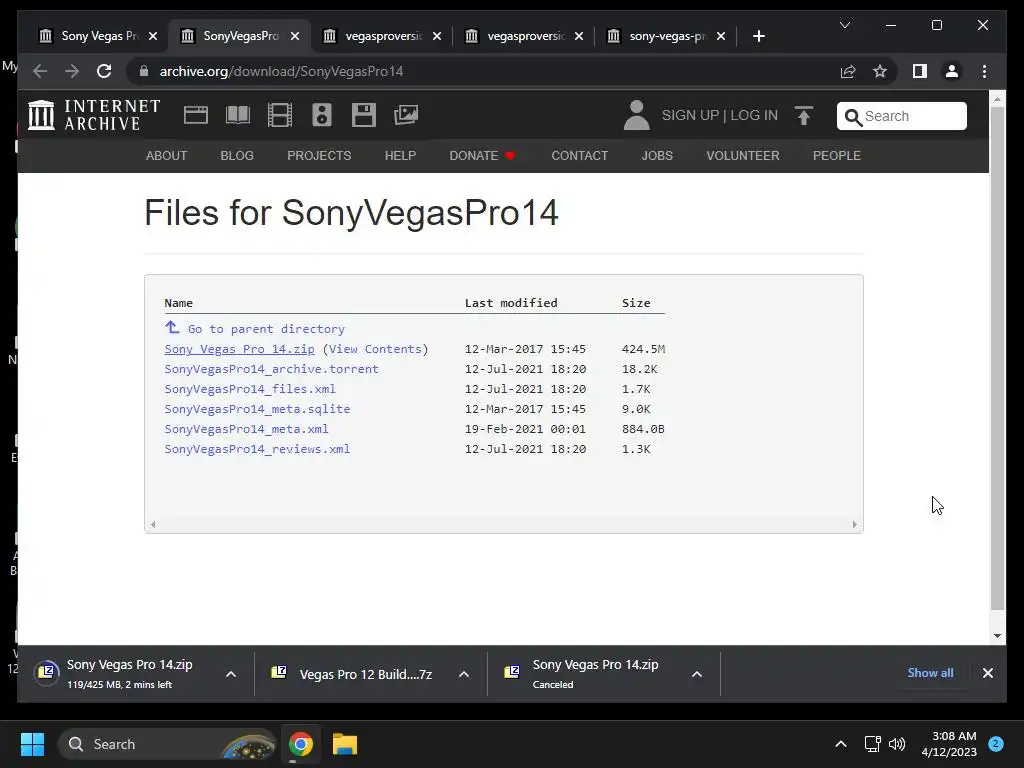This screenshot has height=768, width=1024.
Task: Click Show all downloads button
Action: click(930, 673)
